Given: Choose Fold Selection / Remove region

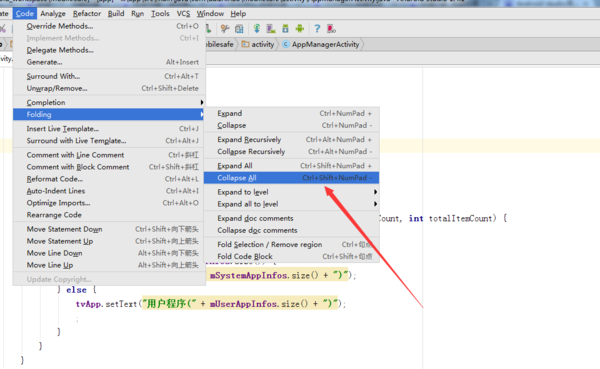Looking at the screenshot, I should [292, 245].
